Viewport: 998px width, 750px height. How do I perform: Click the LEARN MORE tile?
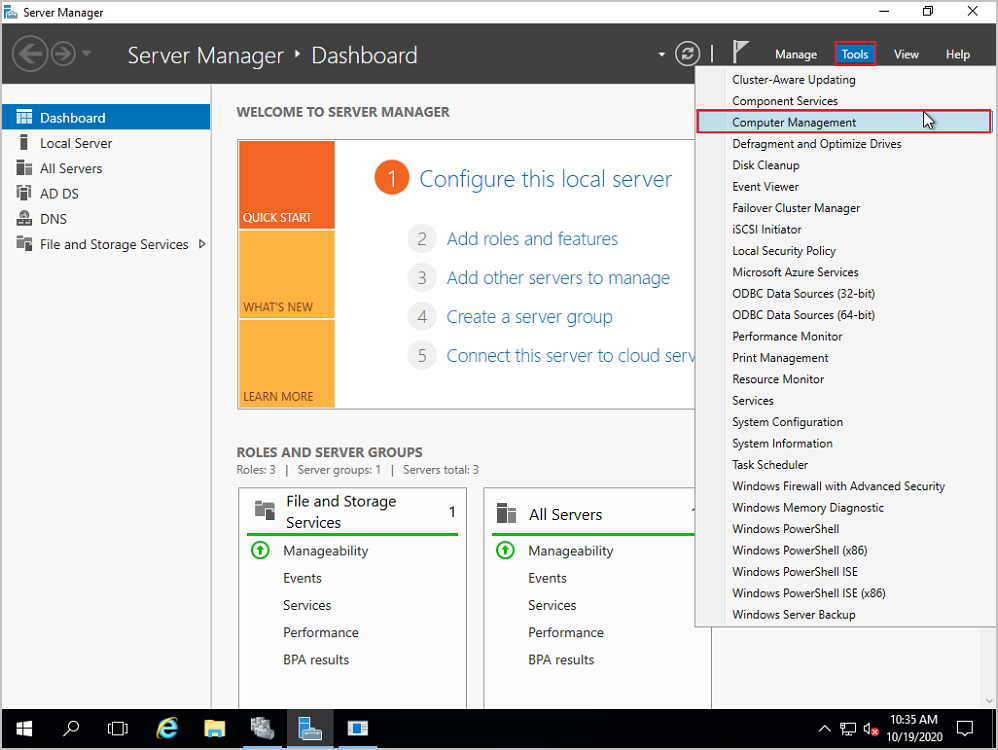coord(286,364)
